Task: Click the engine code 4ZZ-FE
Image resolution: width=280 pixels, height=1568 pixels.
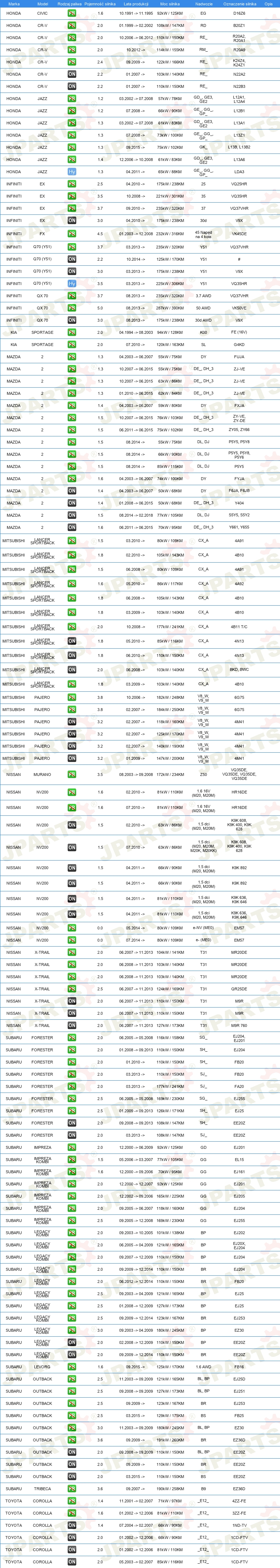Action: (239, 1501)
